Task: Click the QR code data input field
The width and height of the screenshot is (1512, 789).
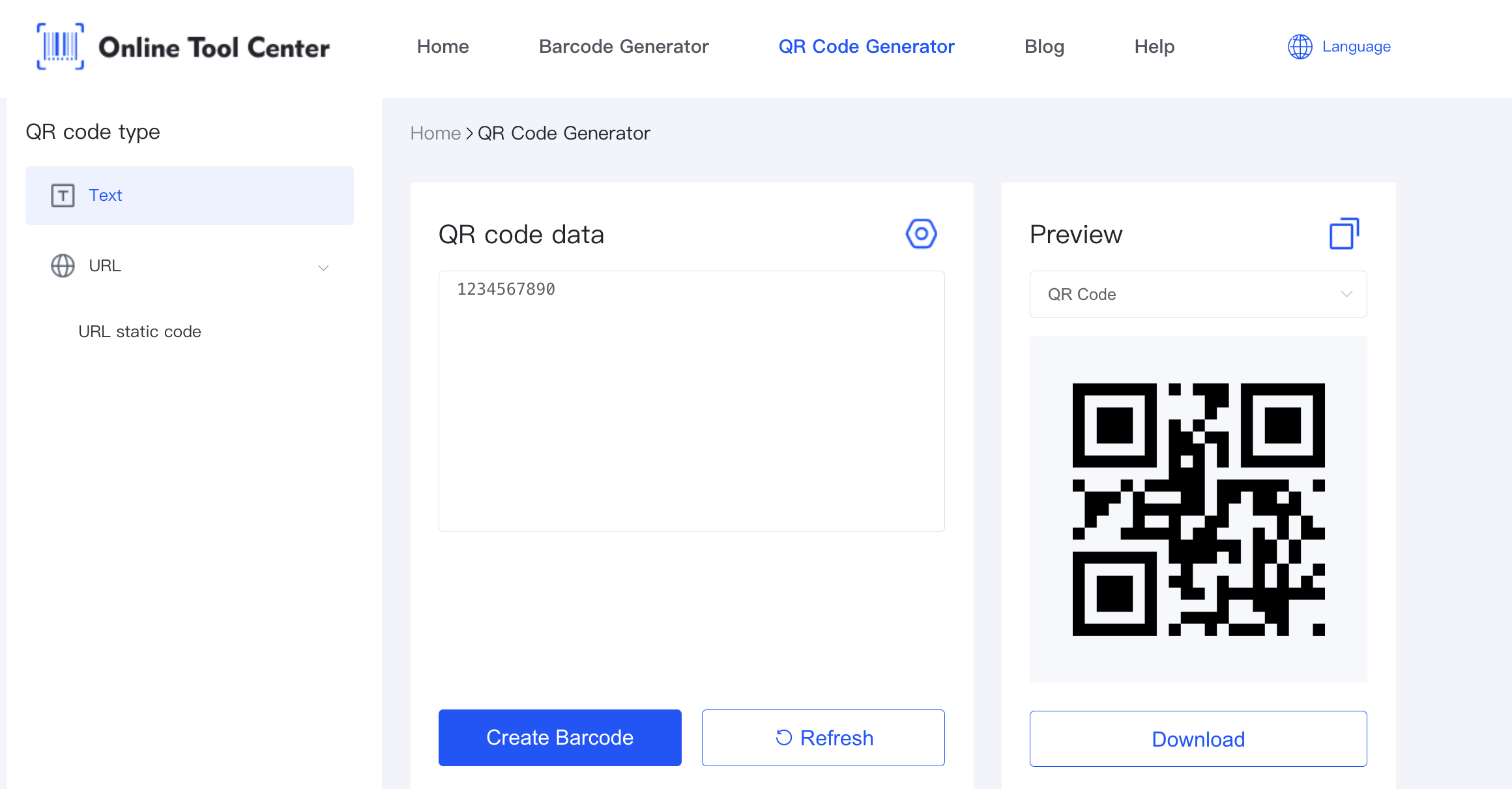Action: [x=691, y=400]
